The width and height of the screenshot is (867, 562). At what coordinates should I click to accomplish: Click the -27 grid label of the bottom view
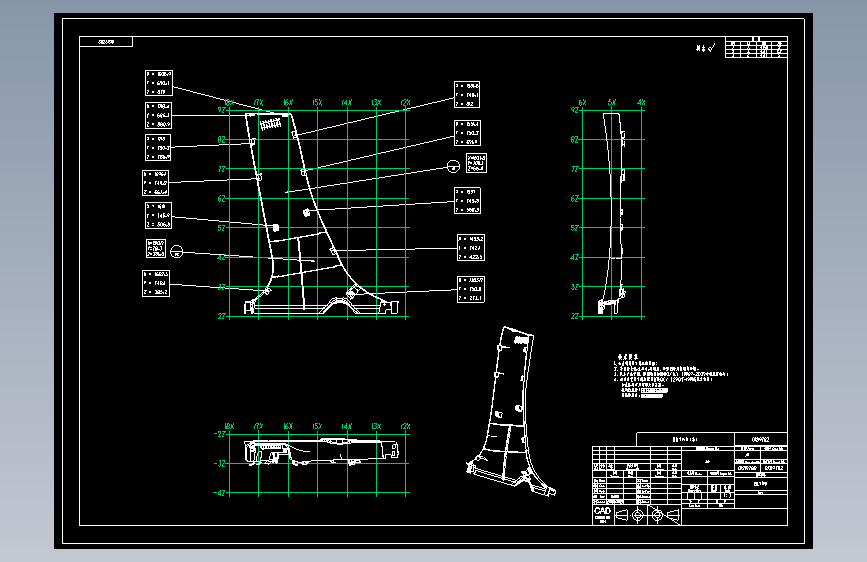[220, 434]
